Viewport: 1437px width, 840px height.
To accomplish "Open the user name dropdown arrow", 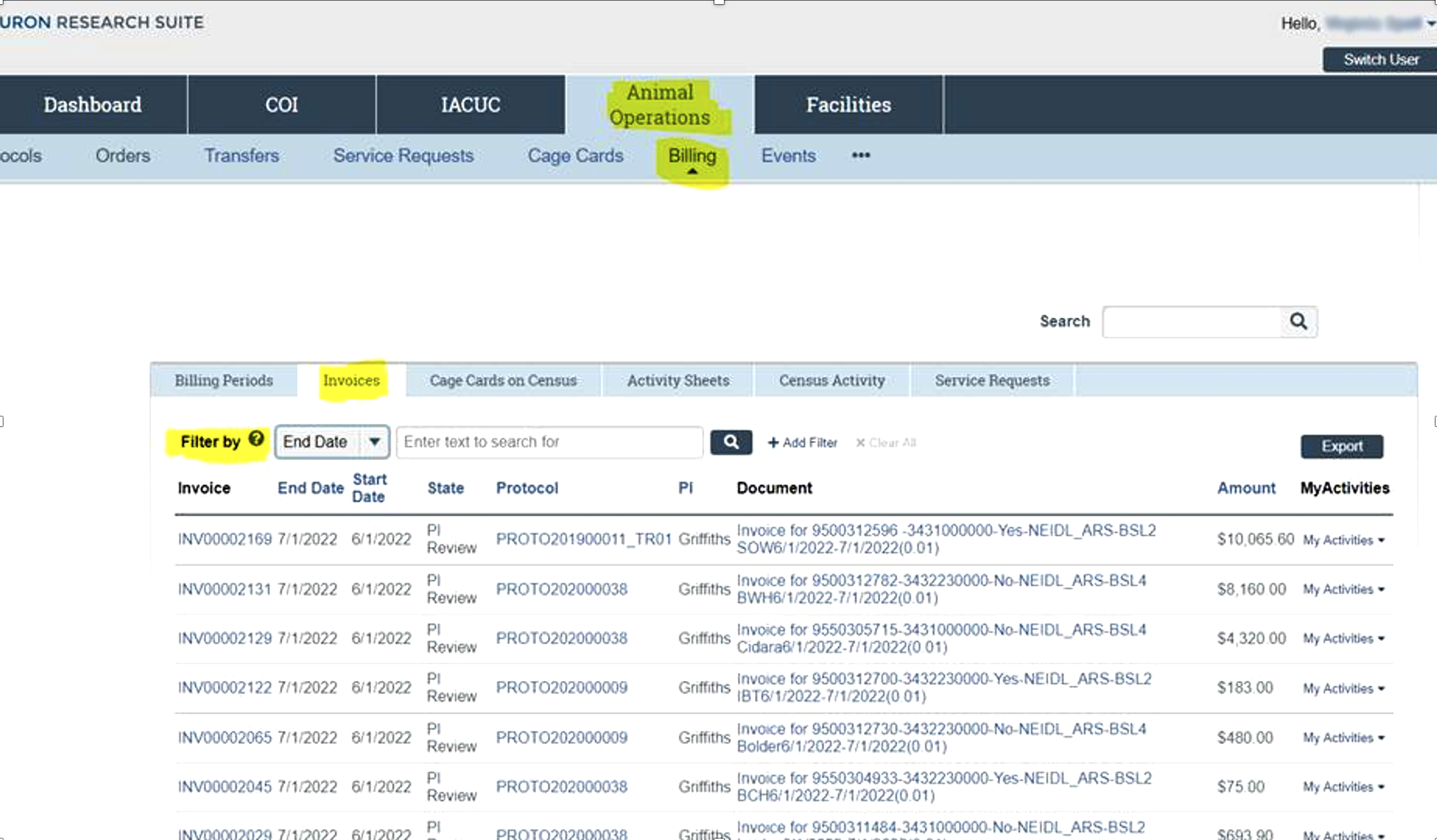I will click(1430, 24).
